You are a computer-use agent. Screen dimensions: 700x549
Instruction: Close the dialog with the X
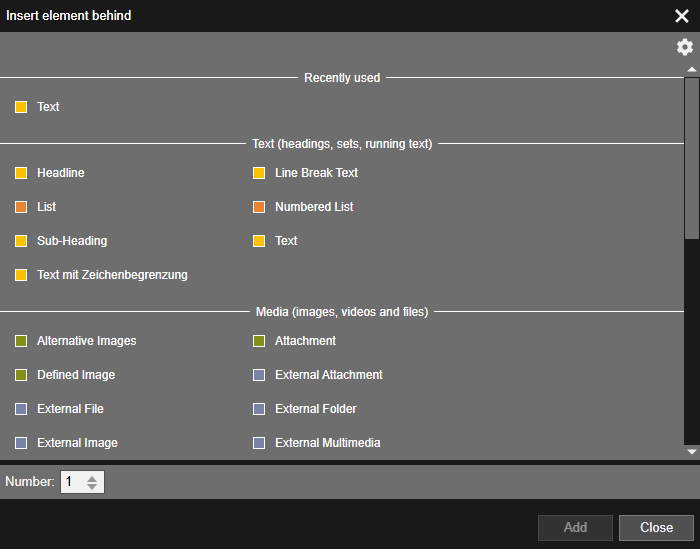[x=682, y=16]
